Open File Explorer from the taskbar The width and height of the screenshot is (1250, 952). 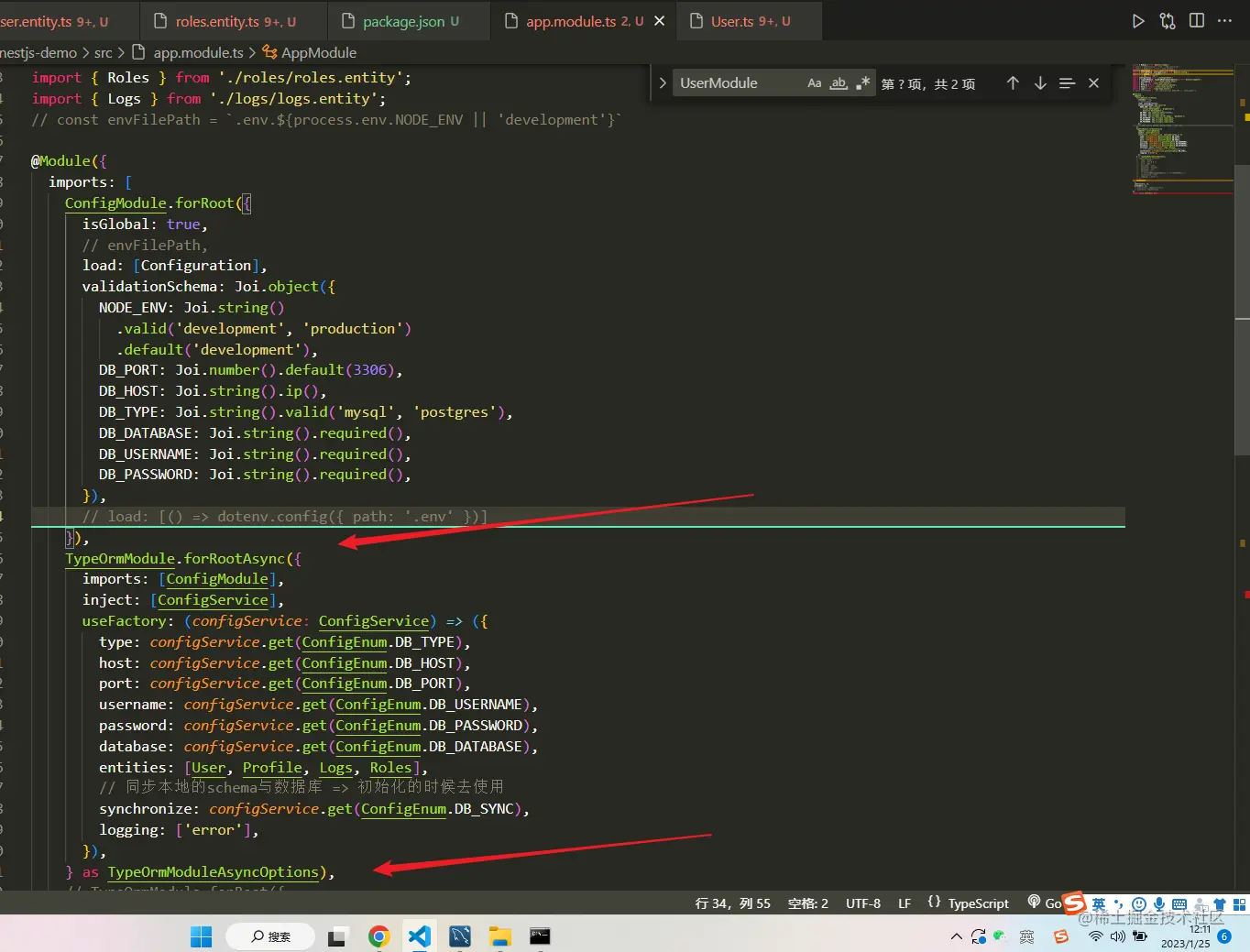[499, 936]
